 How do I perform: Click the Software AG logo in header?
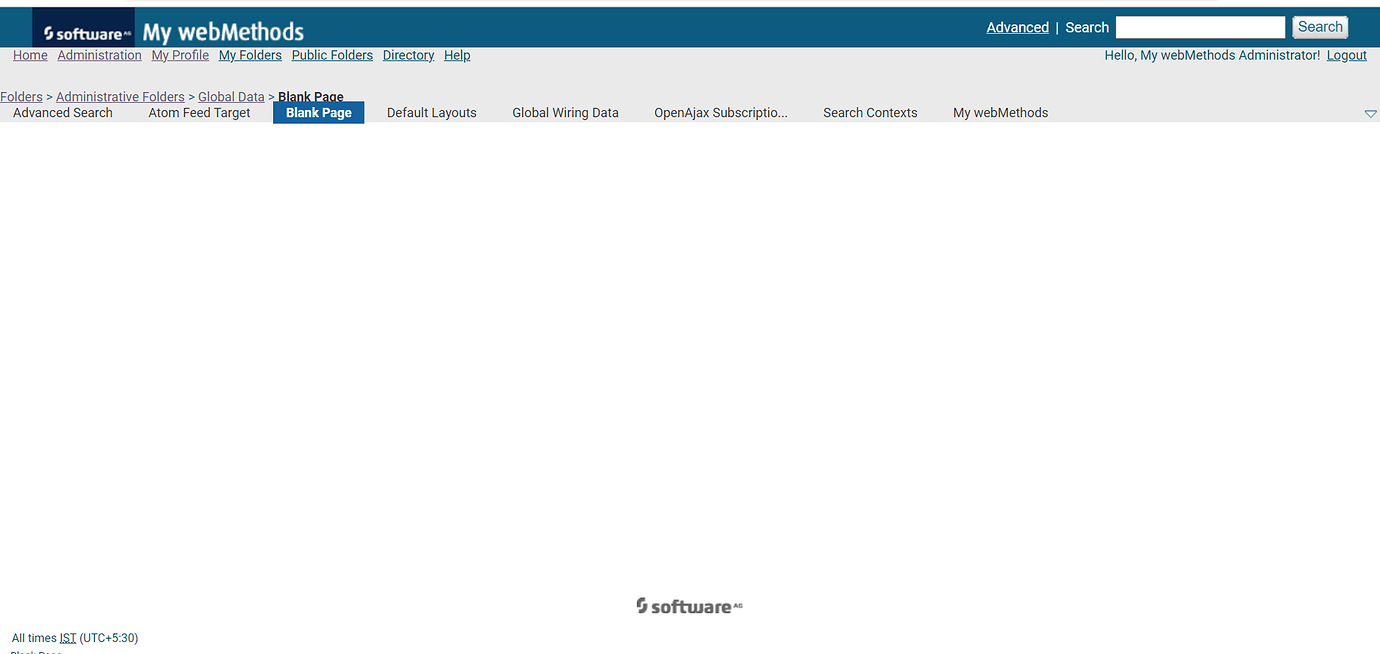[84, 29]
